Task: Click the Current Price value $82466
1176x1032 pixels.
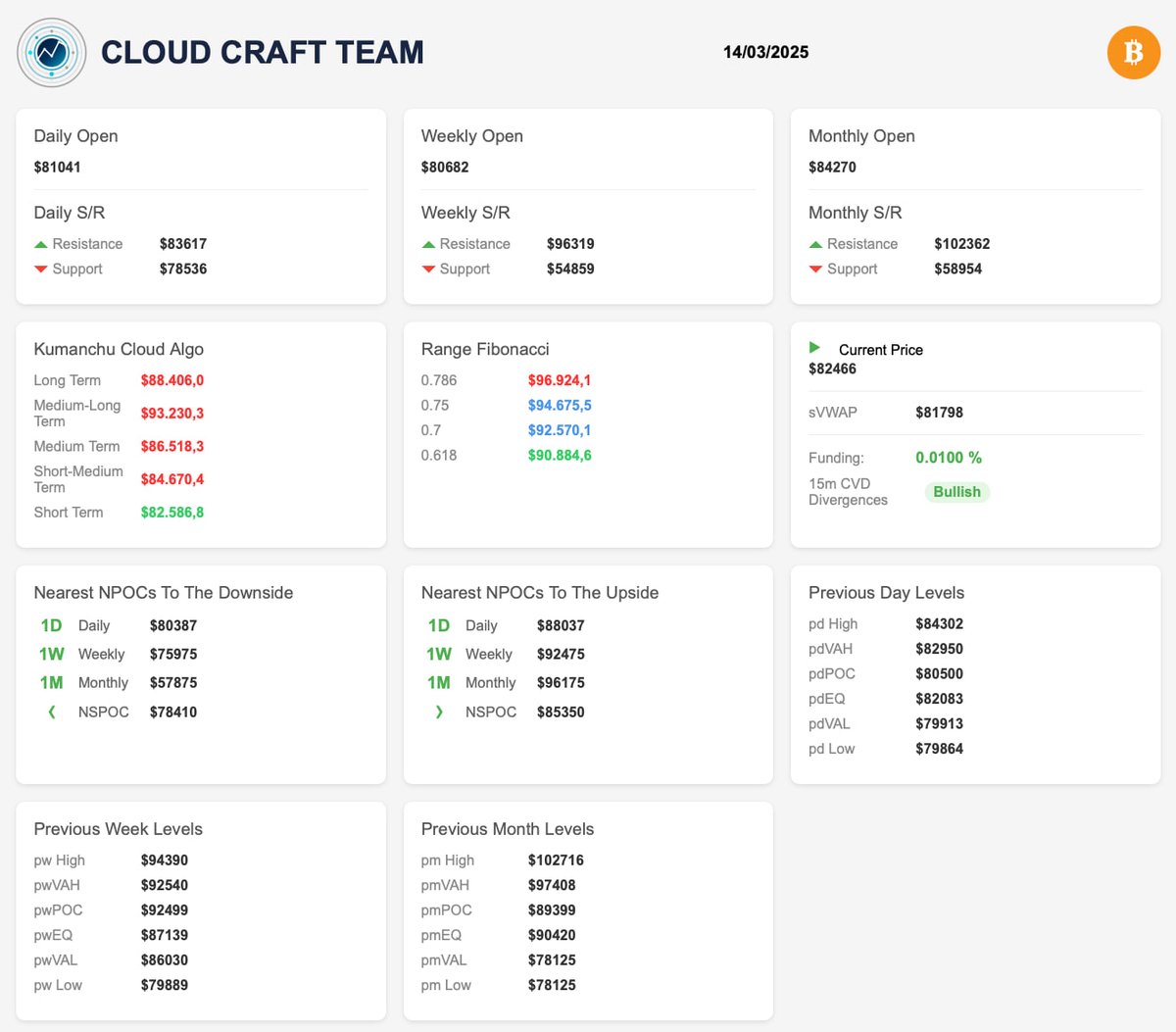Action: pyautogui.click(x=832, y=369)
